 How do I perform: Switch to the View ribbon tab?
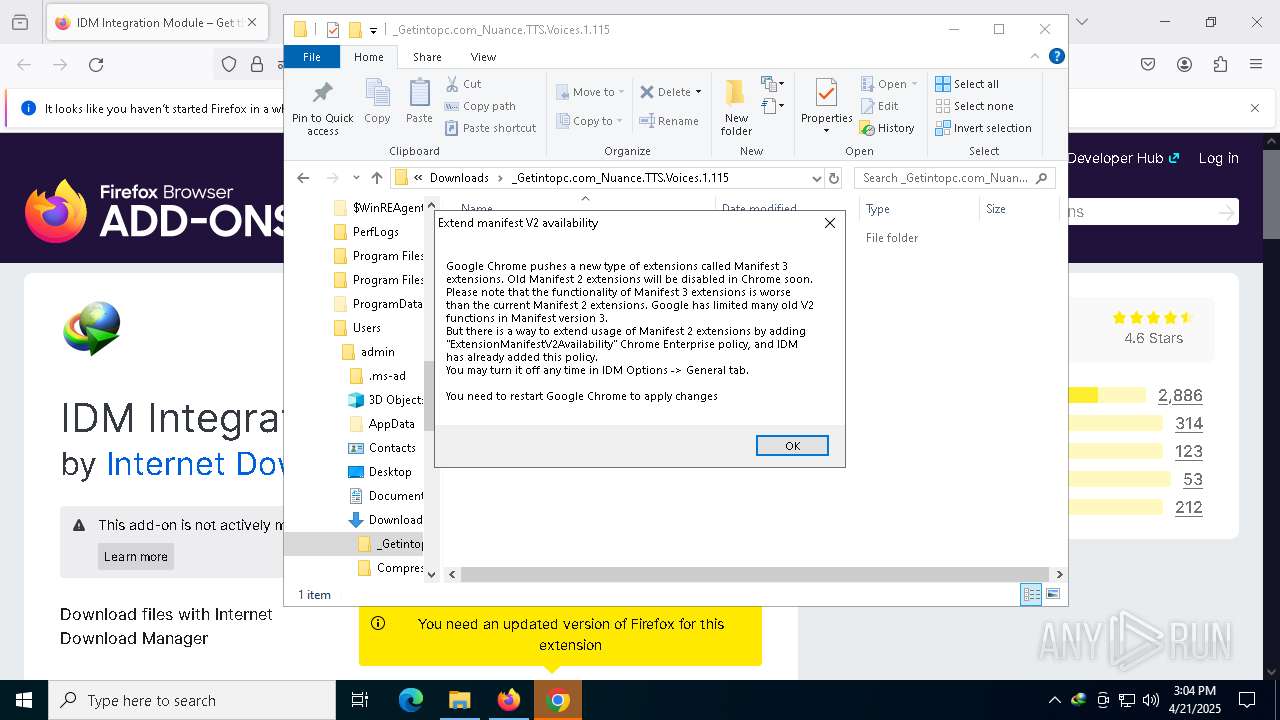pos(483,57)
